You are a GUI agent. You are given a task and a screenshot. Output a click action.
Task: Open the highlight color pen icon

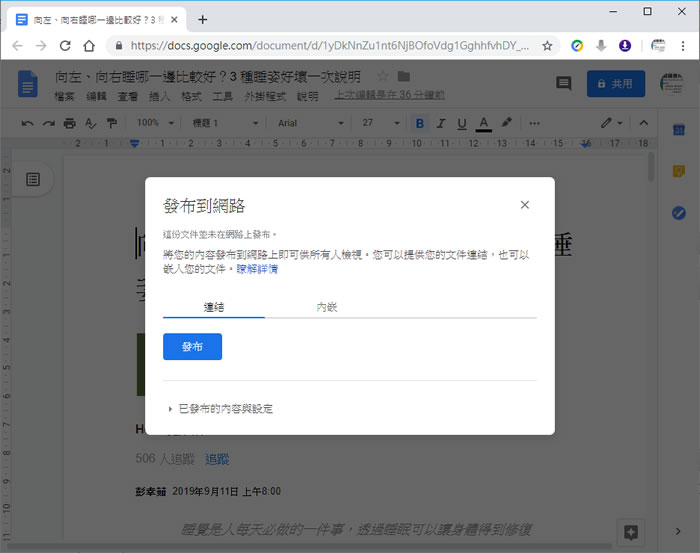(506, 123)
